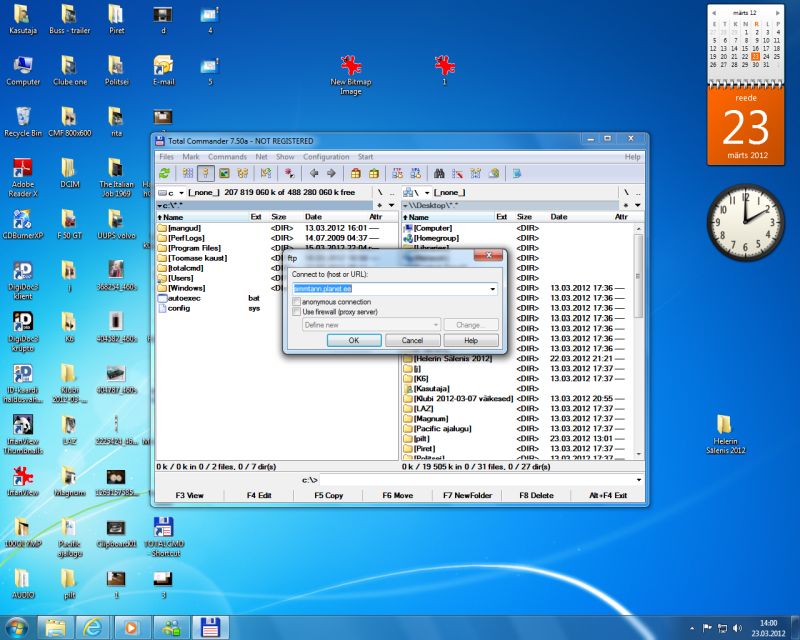Open the right panel drive selector dropdown
The height and width of the screenshot is (640, 800).
click(x=420, y=192)
